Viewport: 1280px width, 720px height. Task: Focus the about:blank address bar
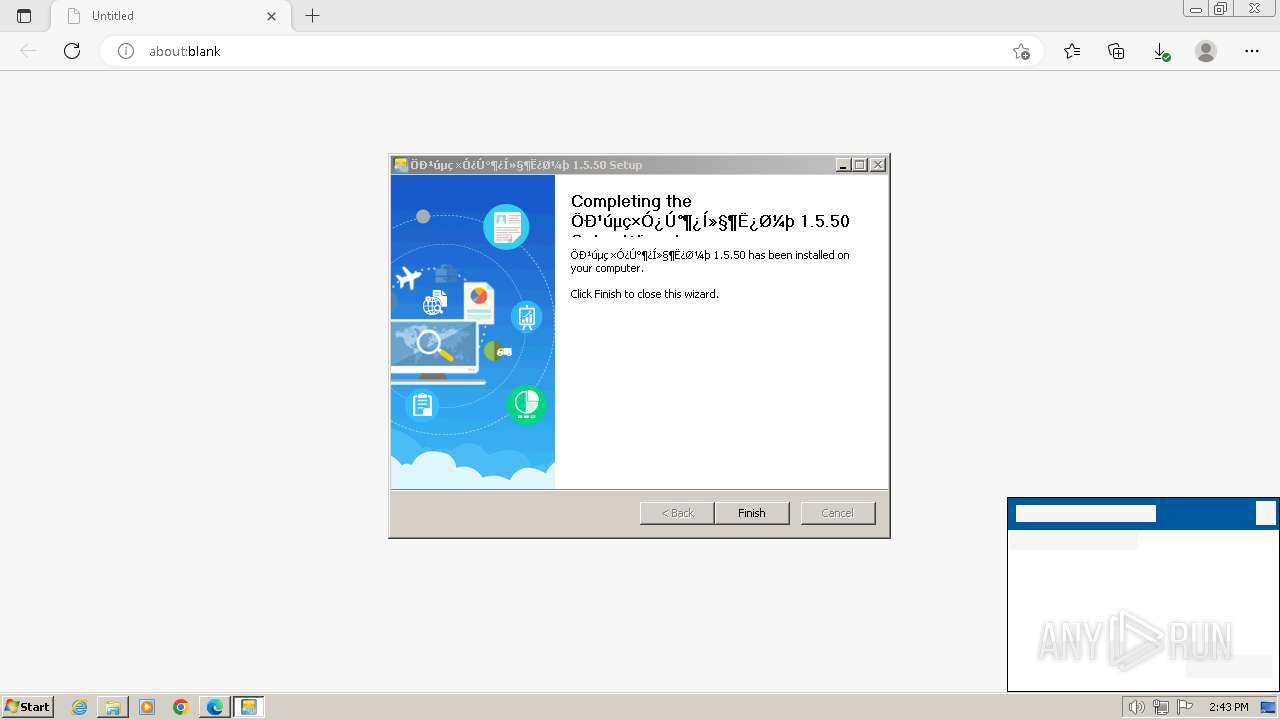tap(570, 51)
